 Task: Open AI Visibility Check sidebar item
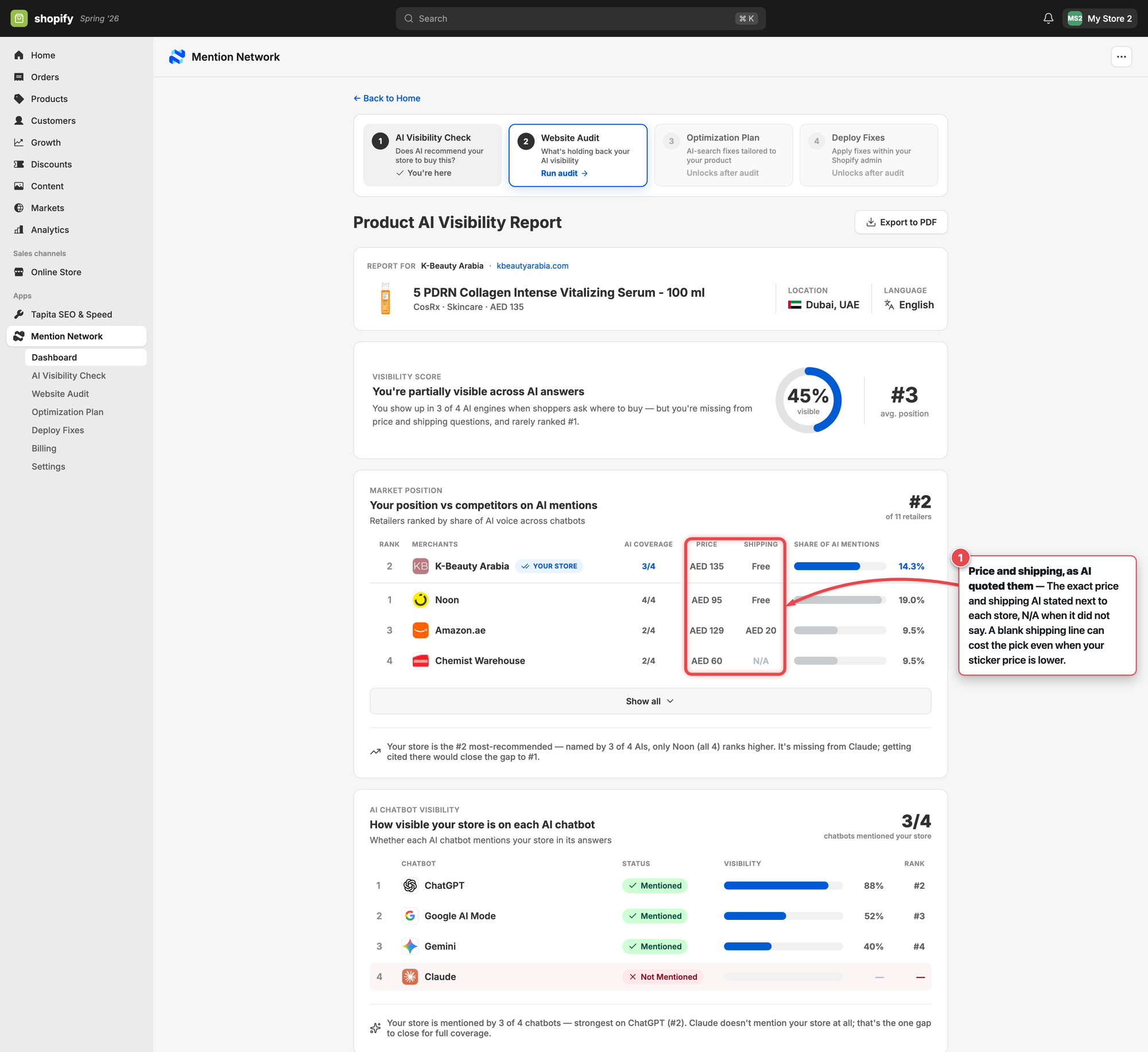click(68, 376)
